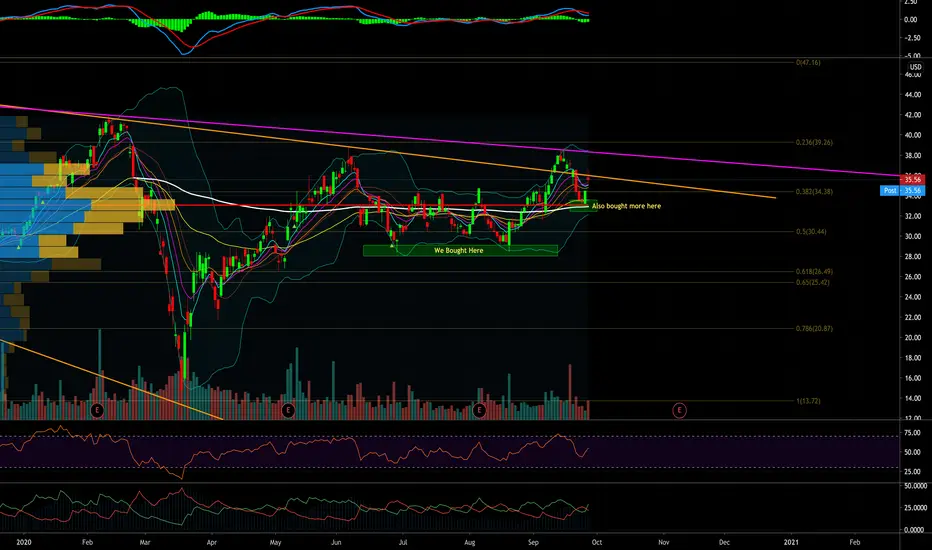Select the 'Also bought more here' annotation text
The width and height of the screenshot is (932, 550).
click(x=626, y=206)
